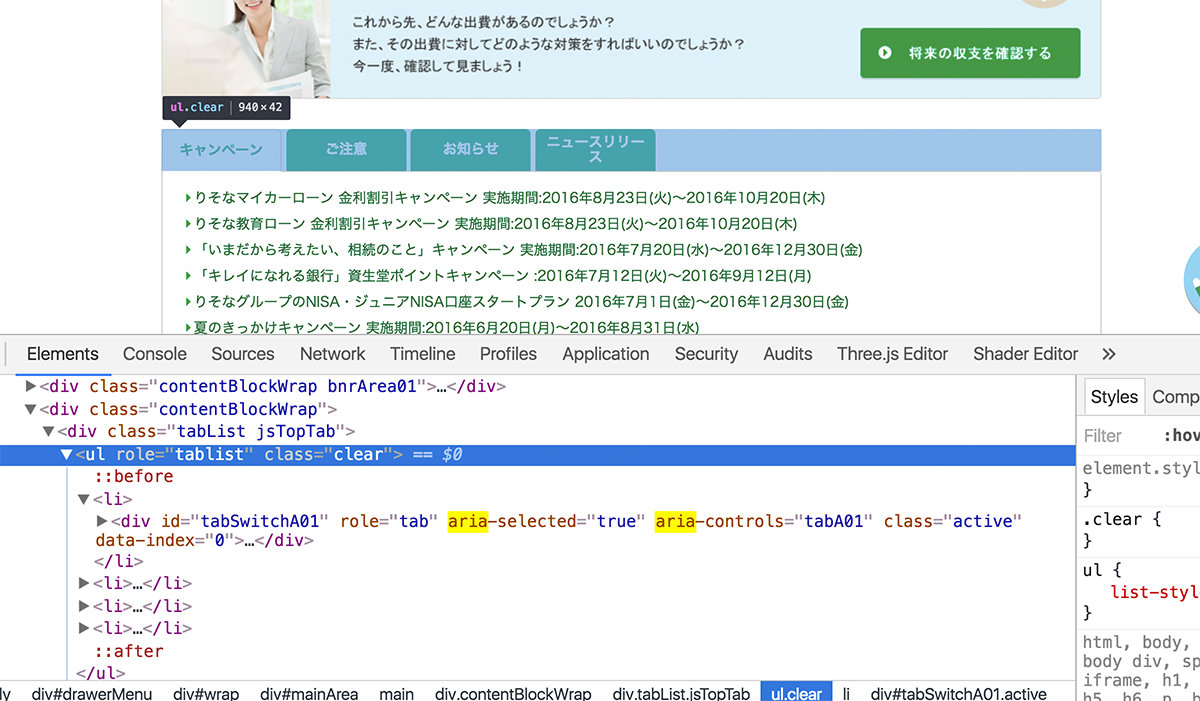Open hidden DevTools panels via the » chevron
Viewport: 1200px width, 701px height.
[x=1108, y=354]
